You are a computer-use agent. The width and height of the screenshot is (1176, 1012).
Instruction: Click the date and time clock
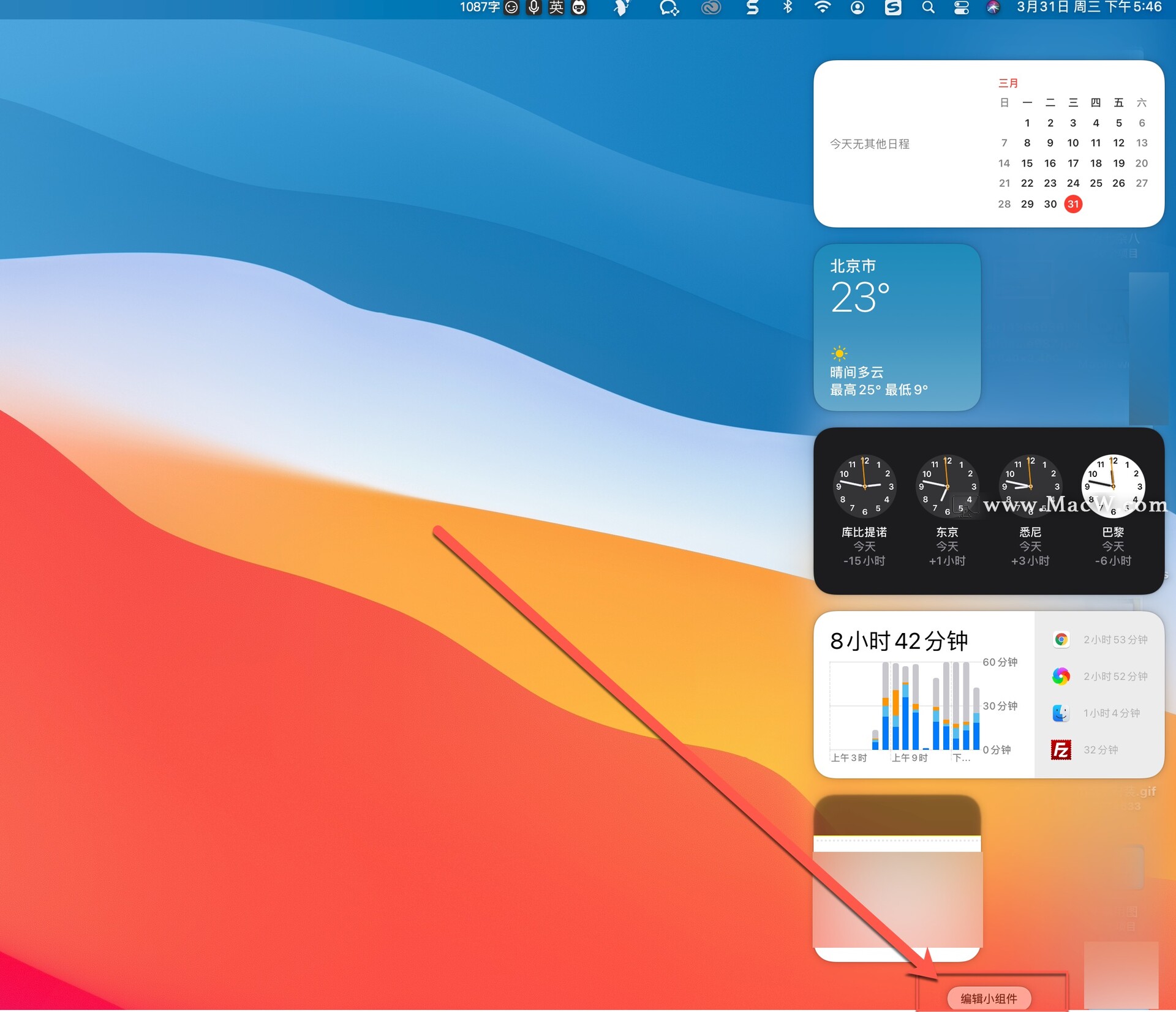[x=1089, y=7]
